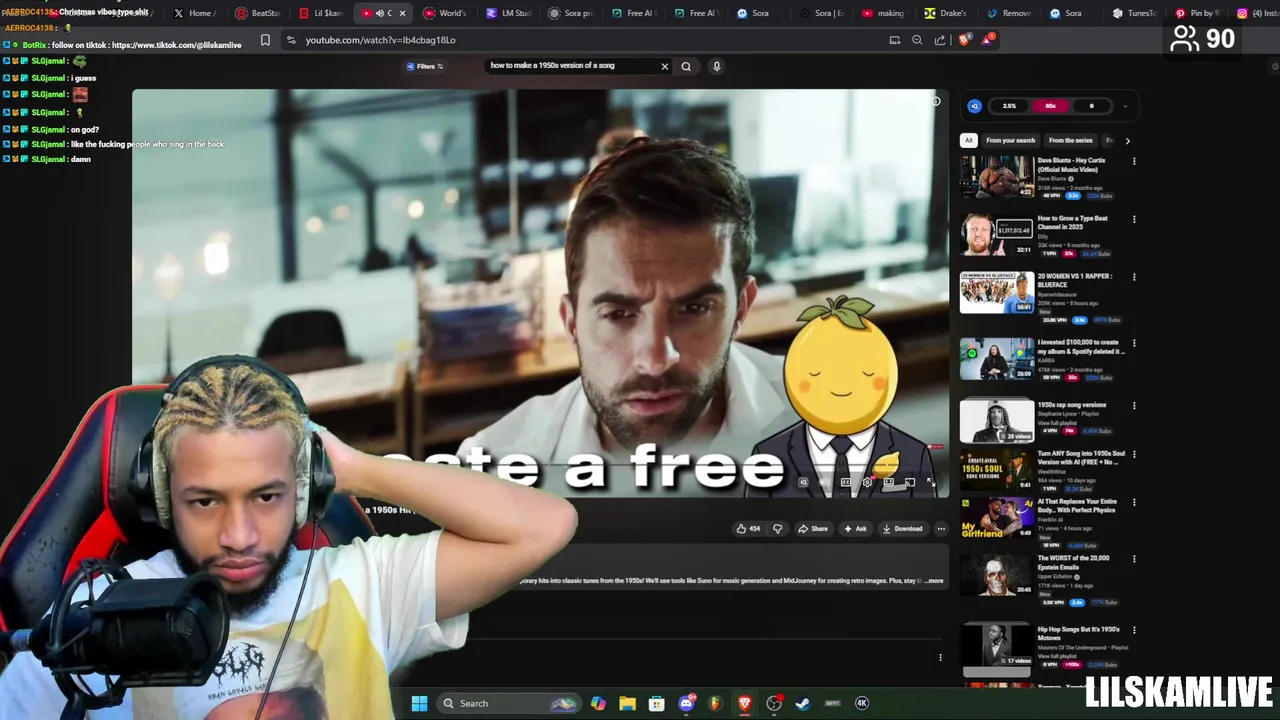Click the zoom magnifier icon in address bar
The height and width of the screenshot is (720, 1280).
(x=917, y=40)
